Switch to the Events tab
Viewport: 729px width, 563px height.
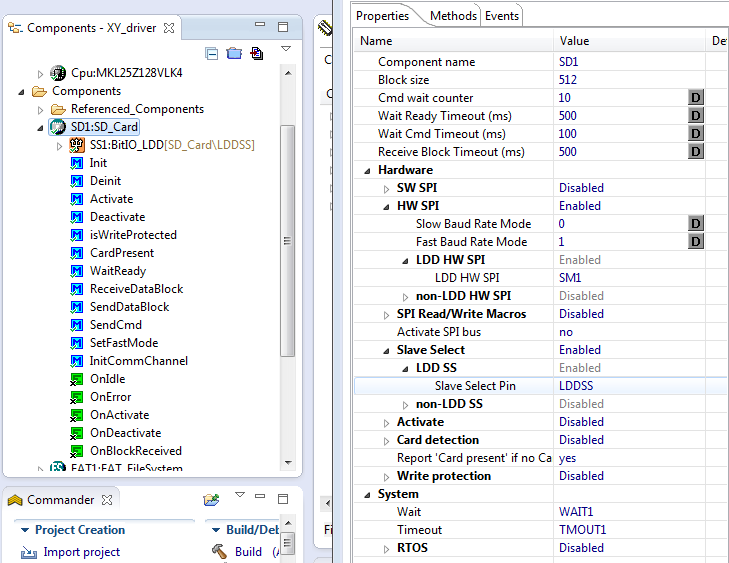pyautogui.click(x=502, y=16)
